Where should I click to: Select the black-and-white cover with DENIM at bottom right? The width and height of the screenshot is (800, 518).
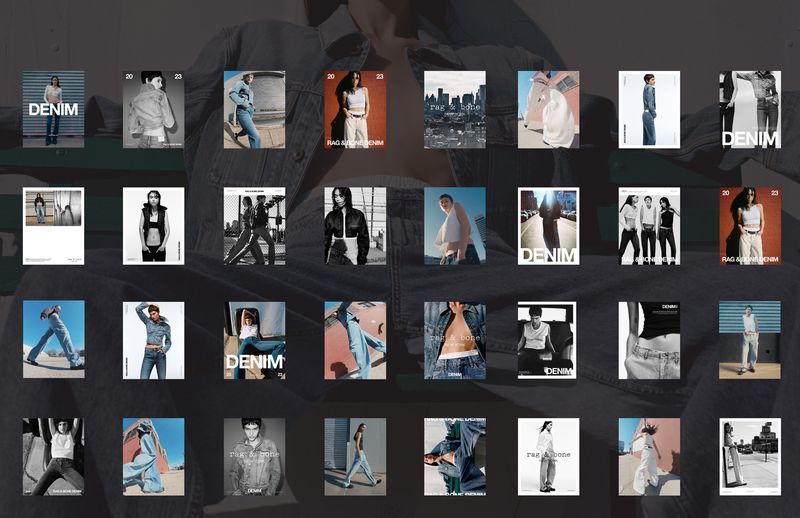750,109
